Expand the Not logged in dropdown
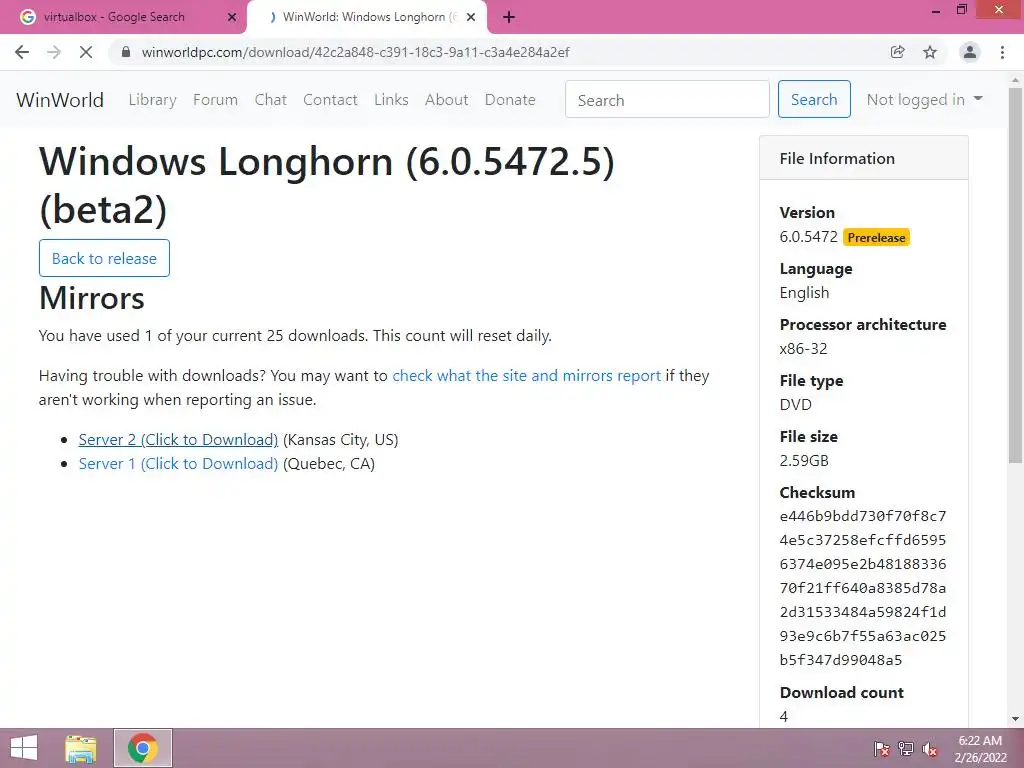1024x768 pixels. point(924,99)
